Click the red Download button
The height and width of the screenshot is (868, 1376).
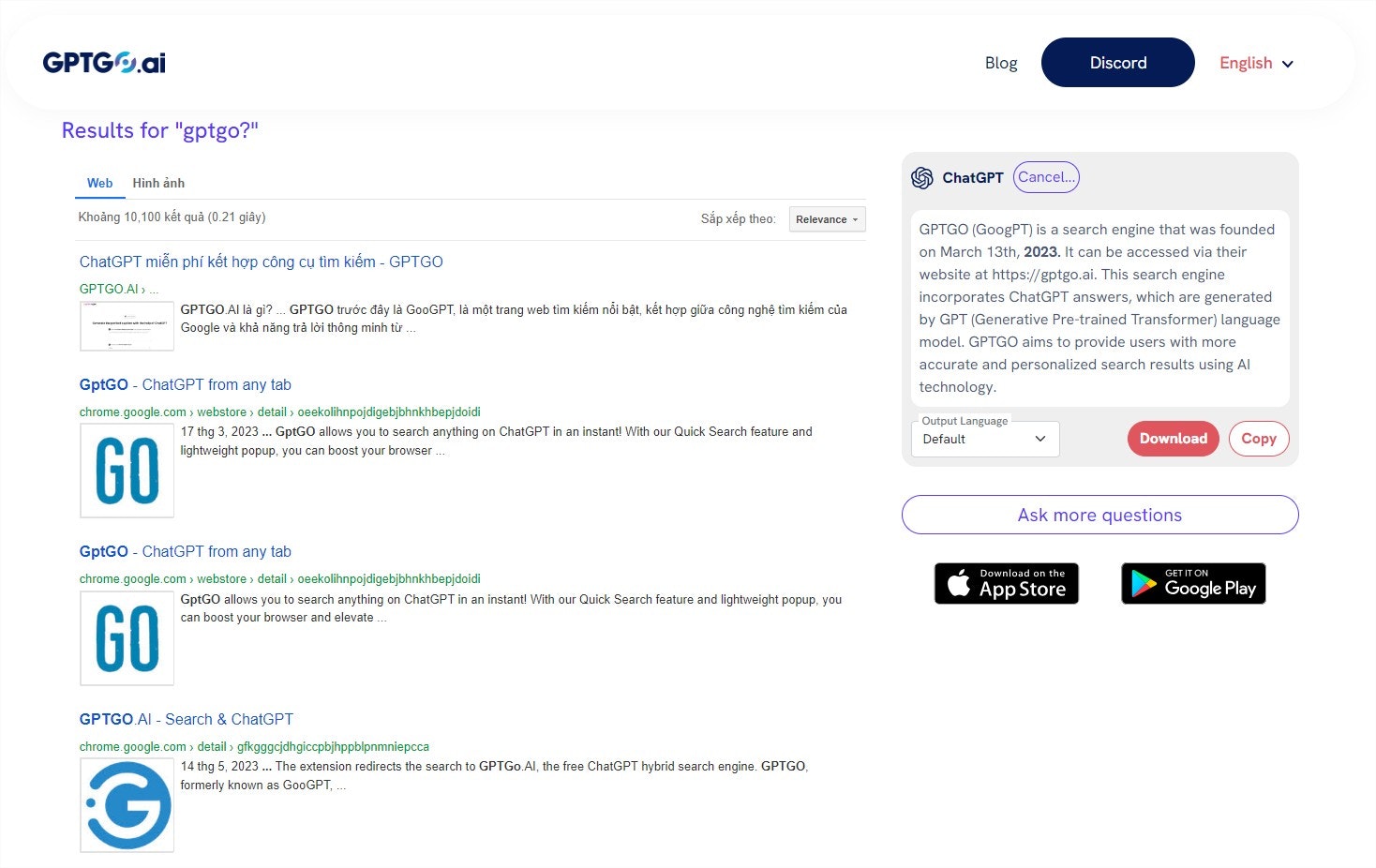pyautogui.click(x=1173, y=438)
